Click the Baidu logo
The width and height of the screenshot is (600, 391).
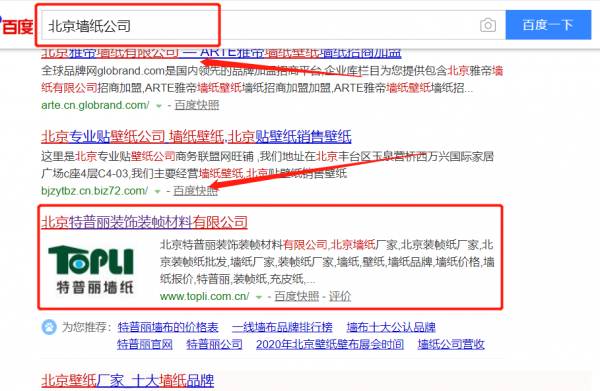click(x=16, y=26)
